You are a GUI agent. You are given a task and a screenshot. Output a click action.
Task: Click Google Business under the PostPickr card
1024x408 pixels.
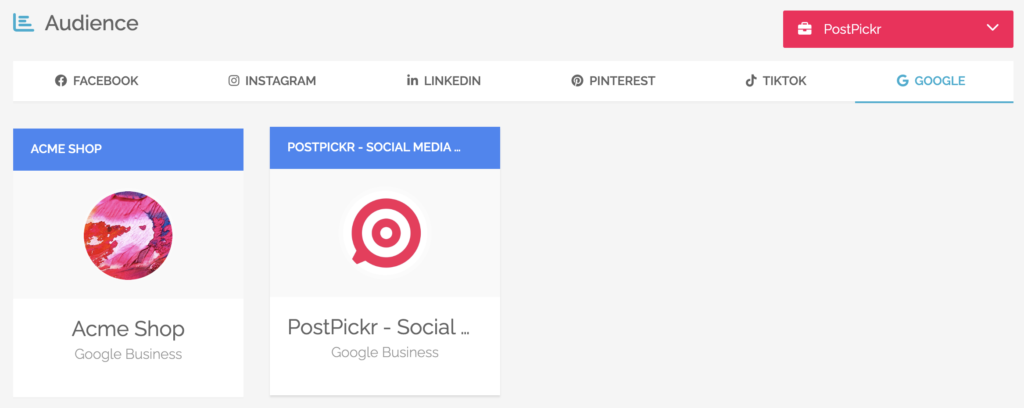tap(384, 352)
